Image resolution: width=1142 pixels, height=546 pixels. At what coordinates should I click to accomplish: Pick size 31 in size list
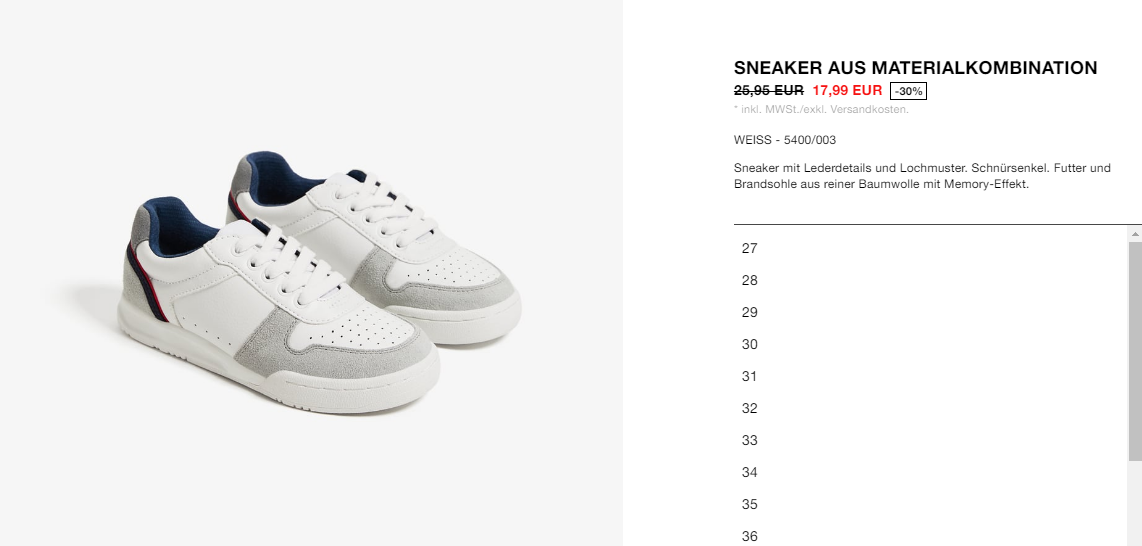(931, 376)
